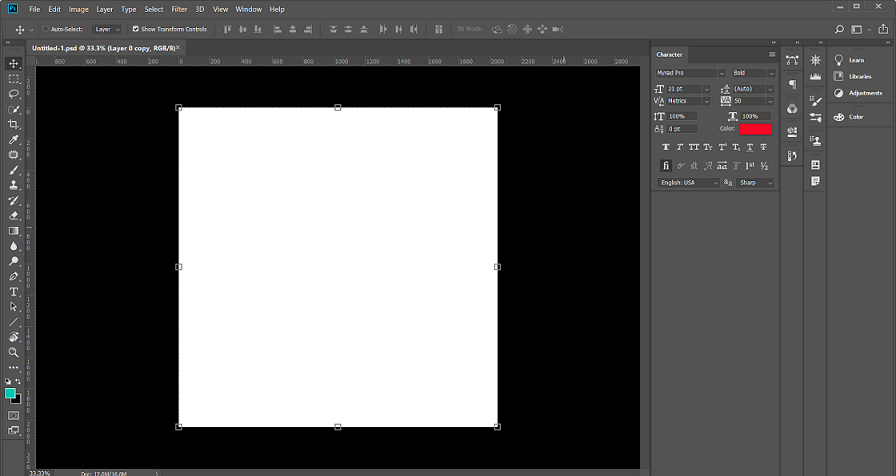Open the Paragraph panel icon
Viewport: 896px width, 476px height.
click(x=792, y=84)
